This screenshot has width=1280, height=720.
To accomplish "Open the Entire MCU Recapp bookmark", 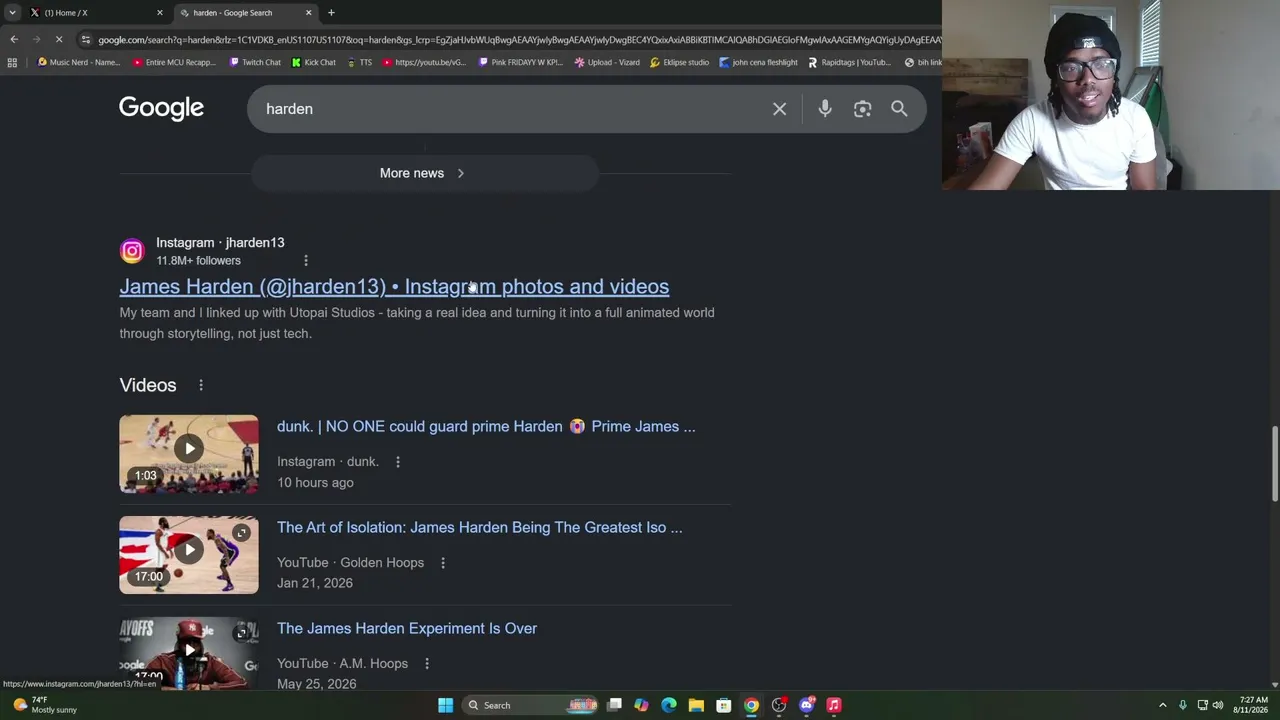I will pos(174,62).
